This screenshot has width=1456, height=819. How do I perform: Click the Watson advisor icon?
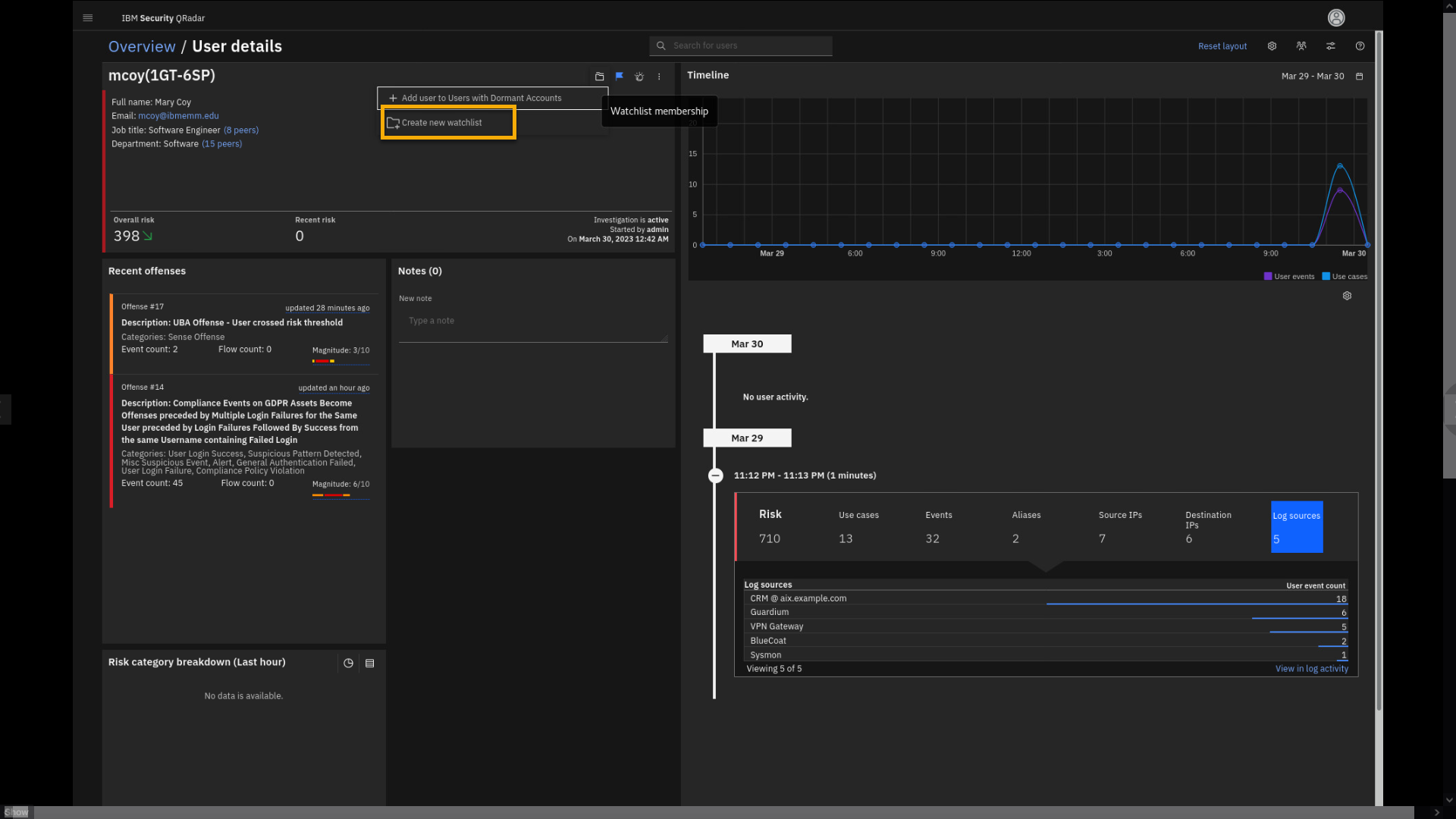[639, 76]
